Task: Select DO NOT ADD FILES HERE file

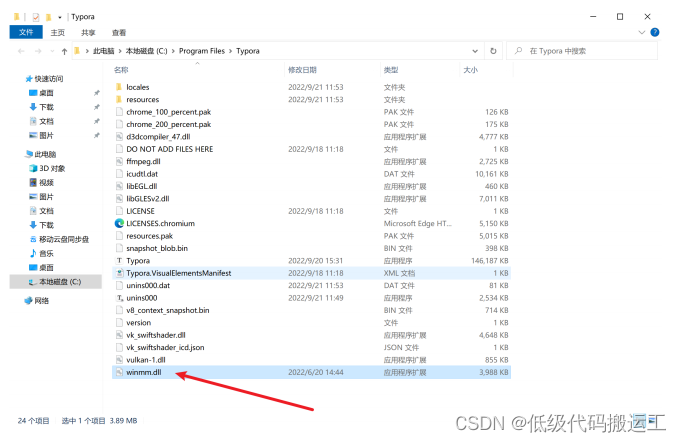Action: [170, 149]
